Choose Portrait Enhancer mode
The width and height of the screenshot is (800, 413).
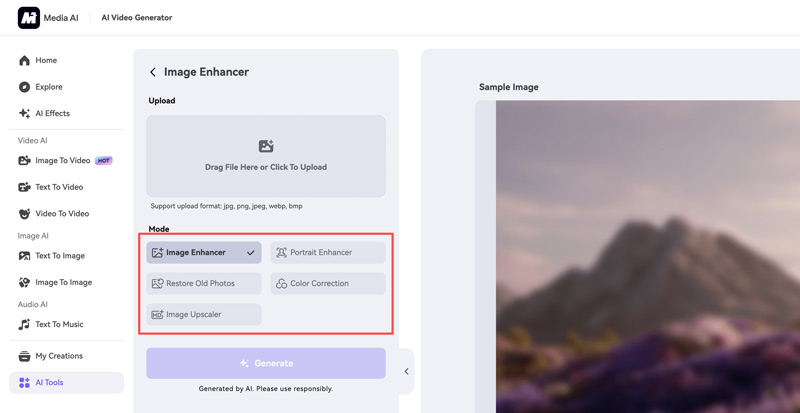pos(328,253)
